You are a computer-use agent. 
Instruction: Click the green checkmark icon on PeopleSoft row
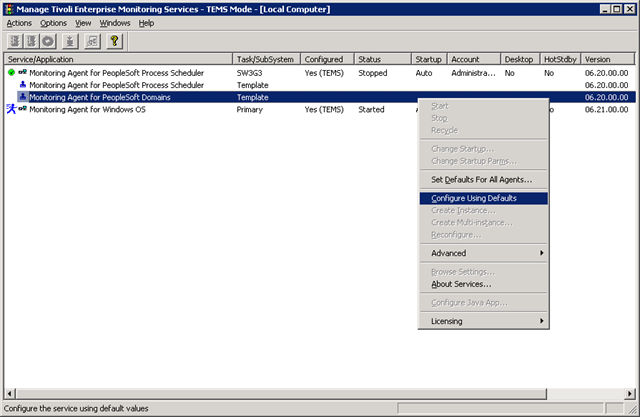(11, 73)
